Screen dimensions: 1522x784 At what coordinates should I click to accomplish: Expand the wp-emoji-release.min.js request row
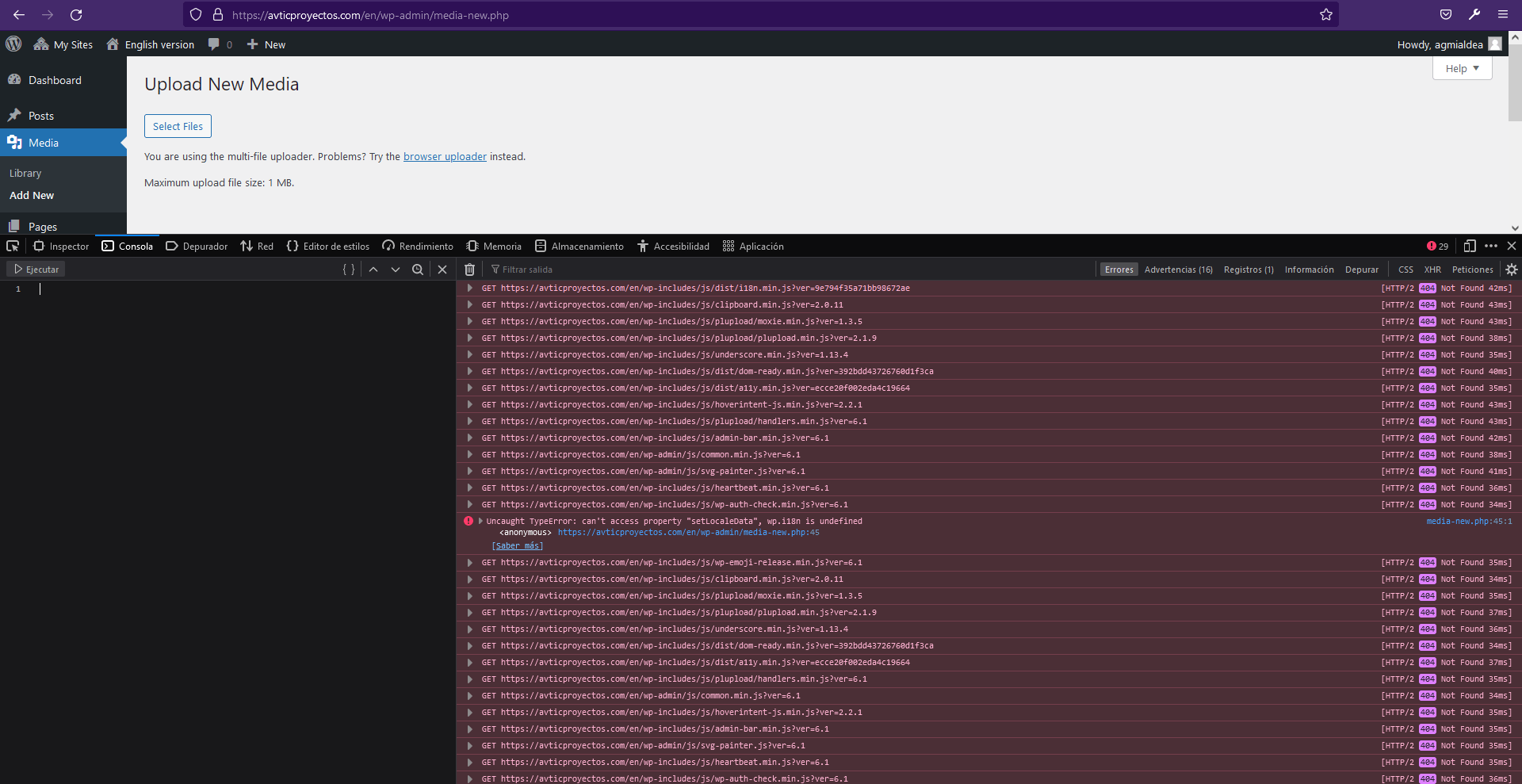[x=470, y=563]
